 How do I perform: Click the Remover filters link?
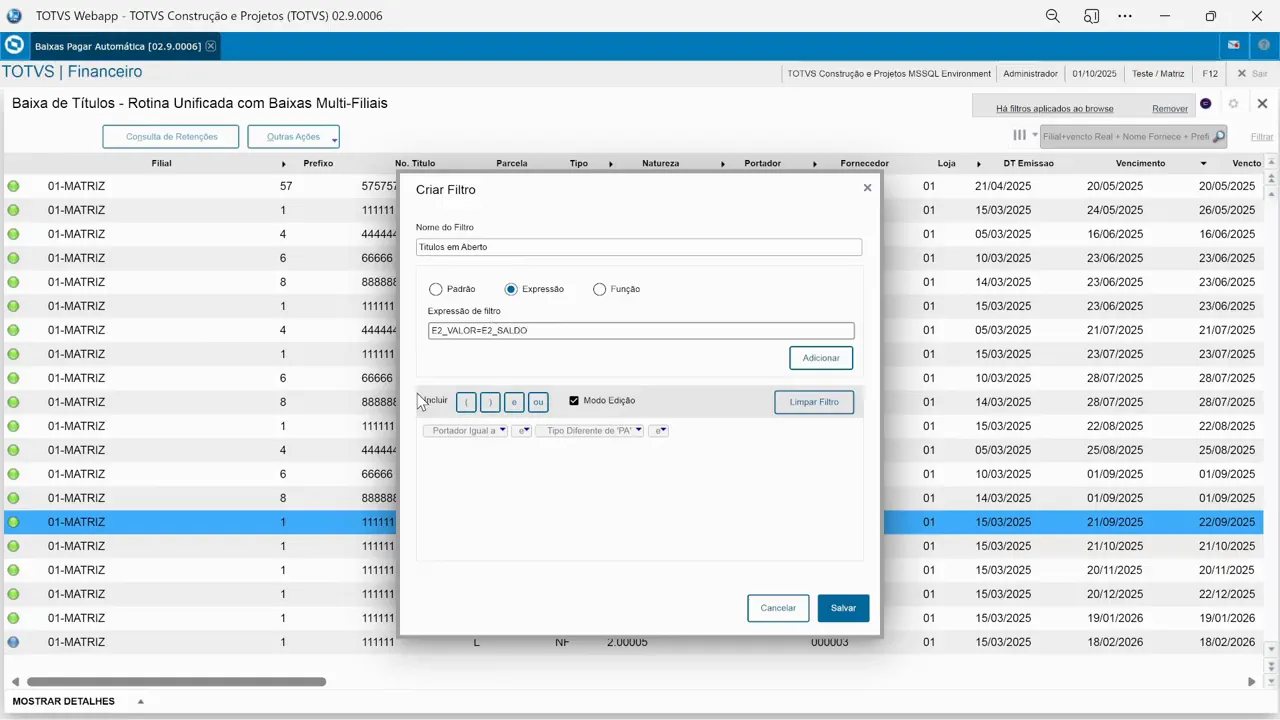click(x=1169, y=108)
